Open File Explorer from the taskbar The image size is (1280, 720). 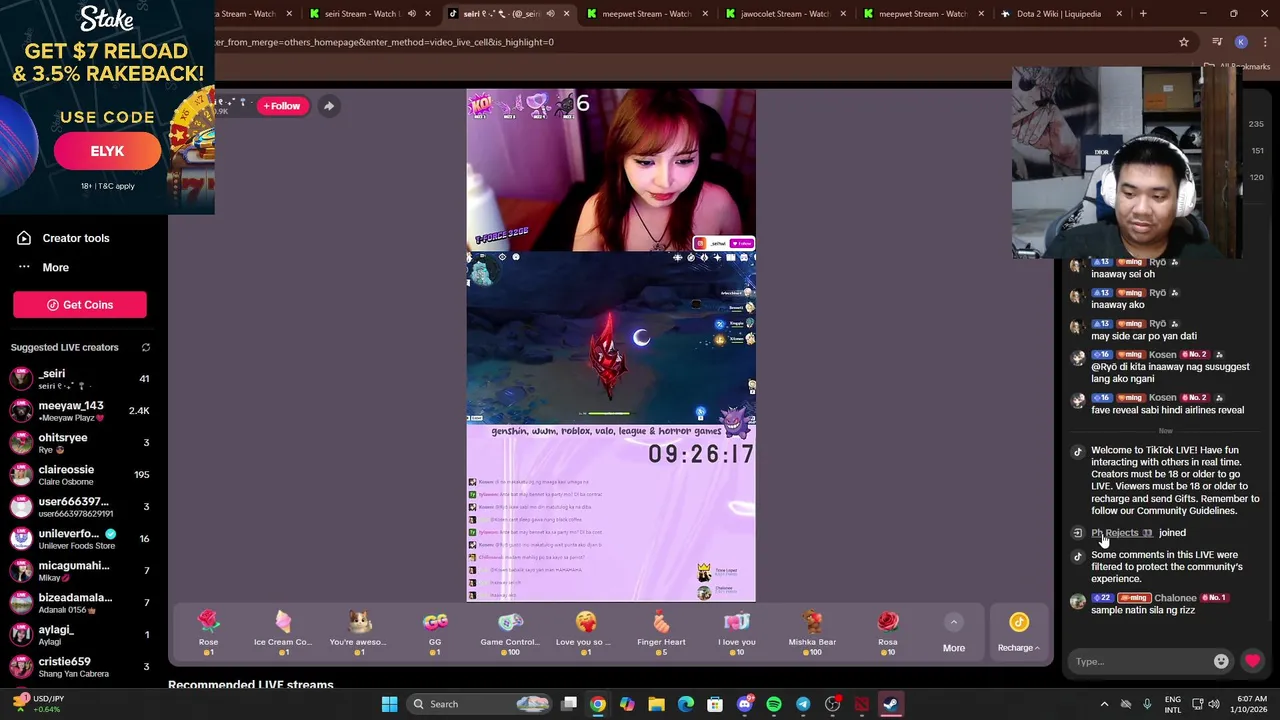(656, 704)
